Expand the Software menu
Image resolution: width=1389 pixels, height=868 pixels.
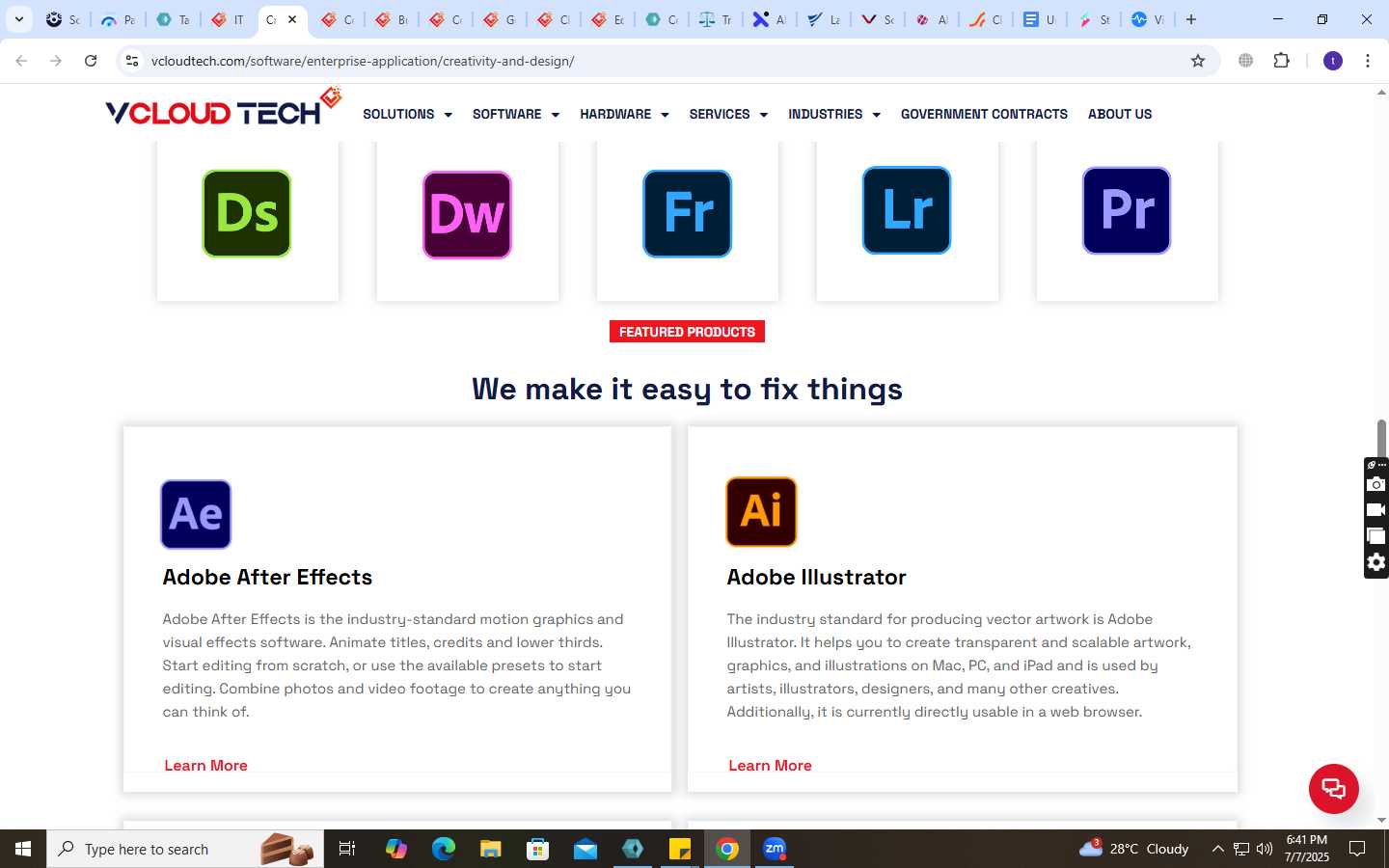[x=516, y=114]
